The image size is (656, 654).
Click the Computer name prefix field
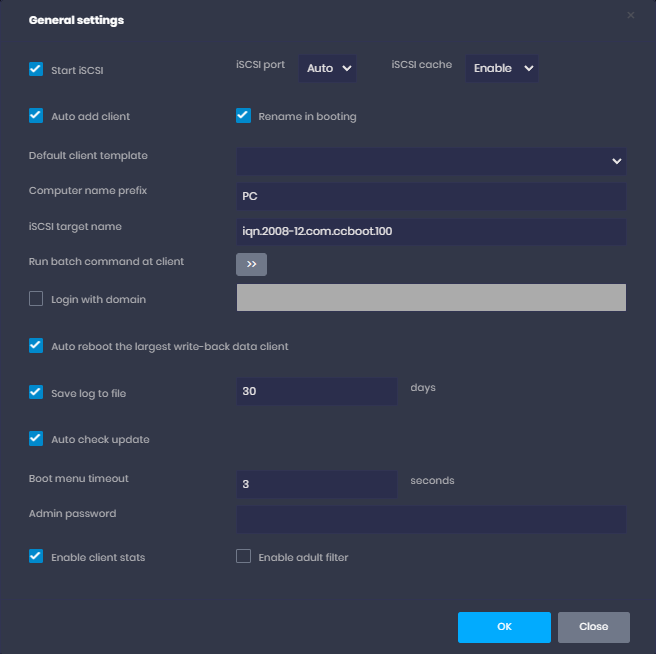(431, 196)
